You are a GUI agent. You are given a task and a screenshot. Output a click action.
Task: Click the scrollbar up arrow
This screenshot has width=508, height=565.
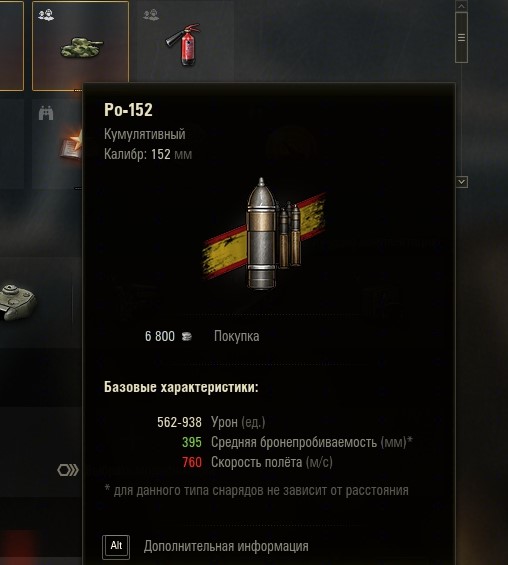click(462, 6)
